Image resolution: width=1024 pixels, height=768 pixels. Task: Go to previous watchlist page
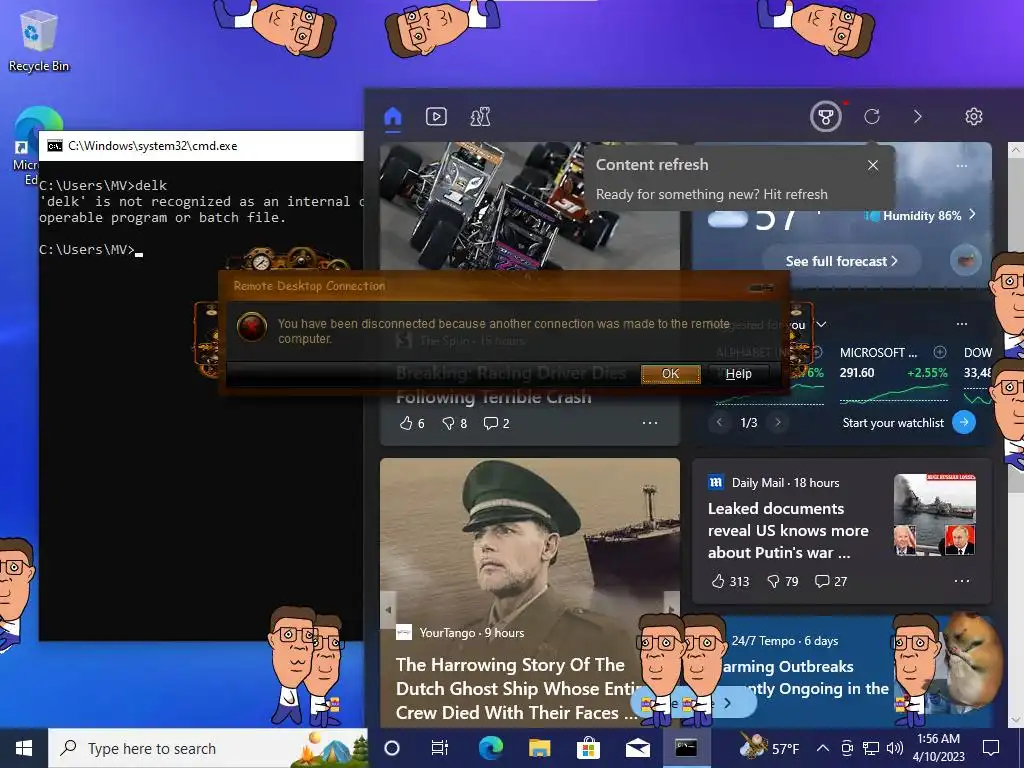(719, 423)
